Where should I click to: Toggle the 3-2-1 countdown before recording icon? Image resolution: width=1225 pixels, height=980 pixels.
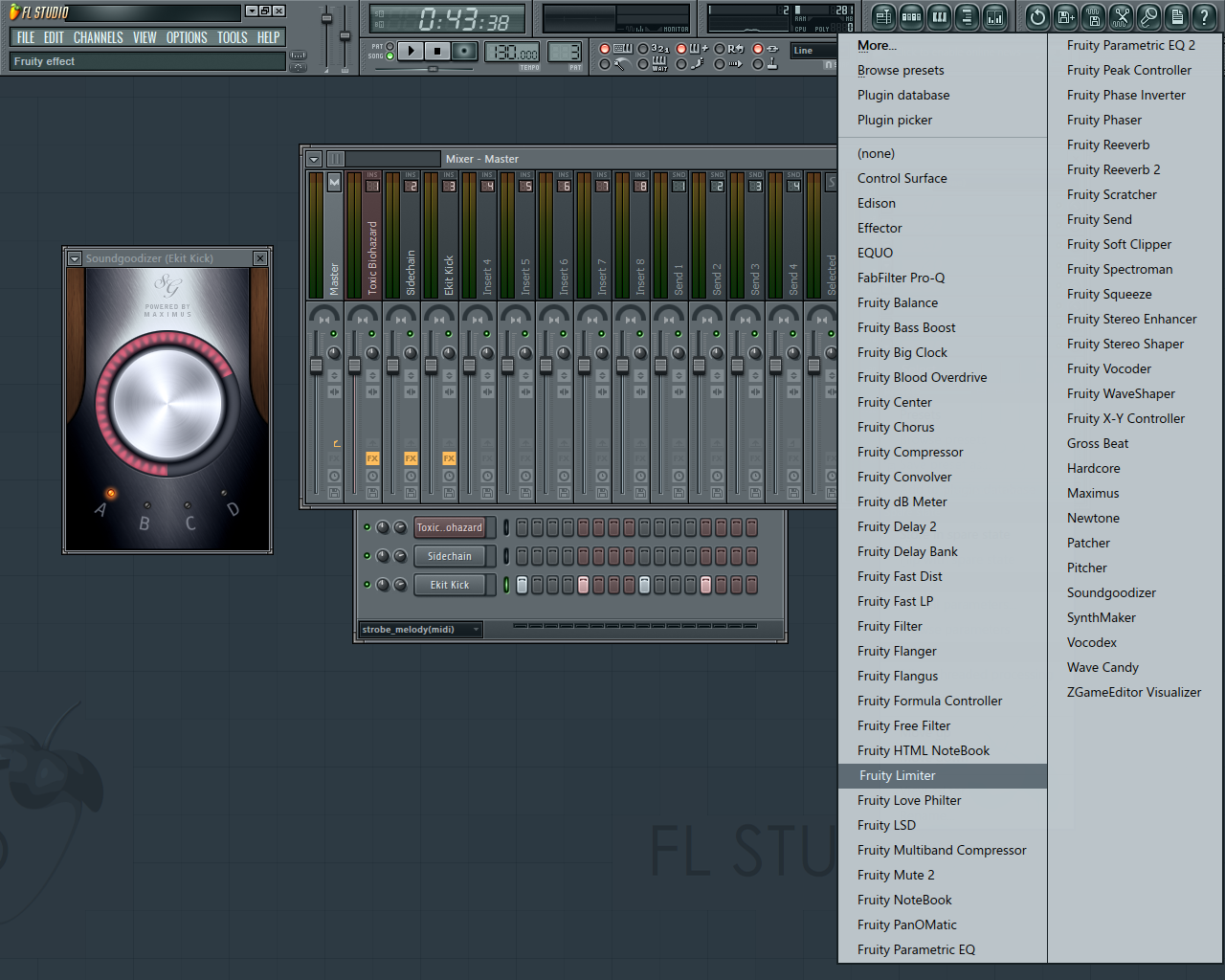[660, 49]
